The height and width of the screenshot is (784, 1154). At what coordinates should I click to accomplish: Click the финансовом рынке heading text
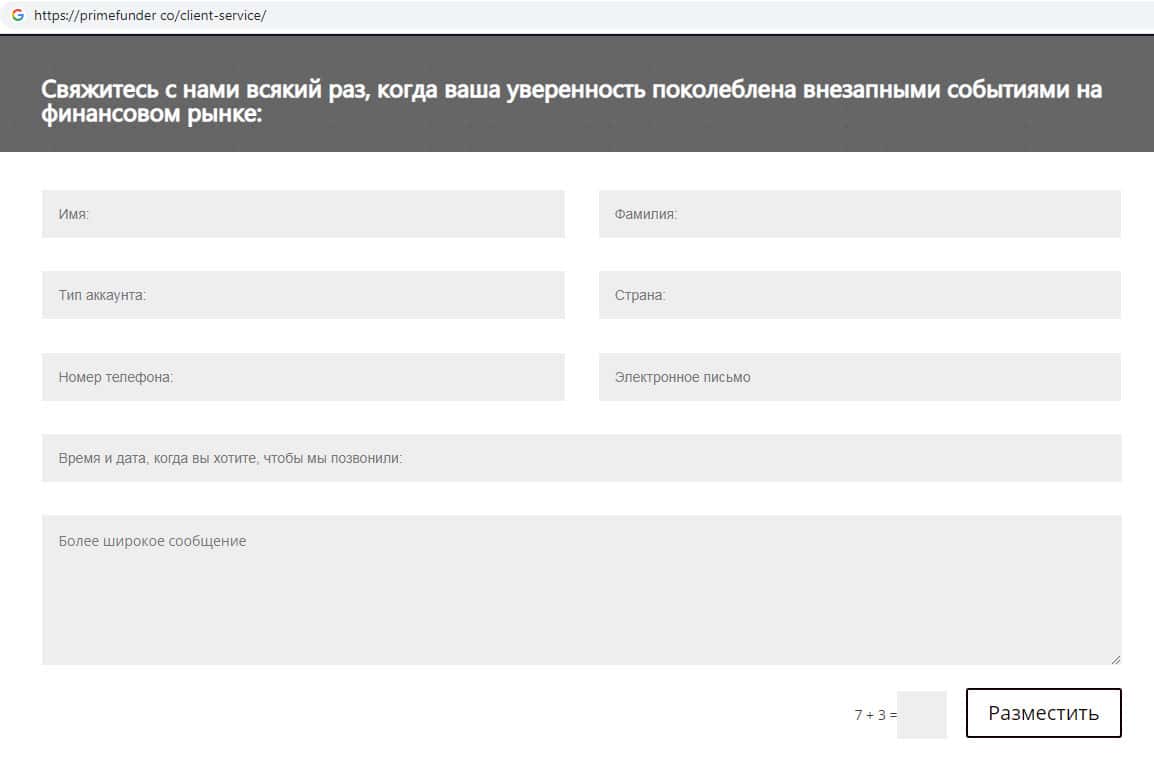pos(151,115)
